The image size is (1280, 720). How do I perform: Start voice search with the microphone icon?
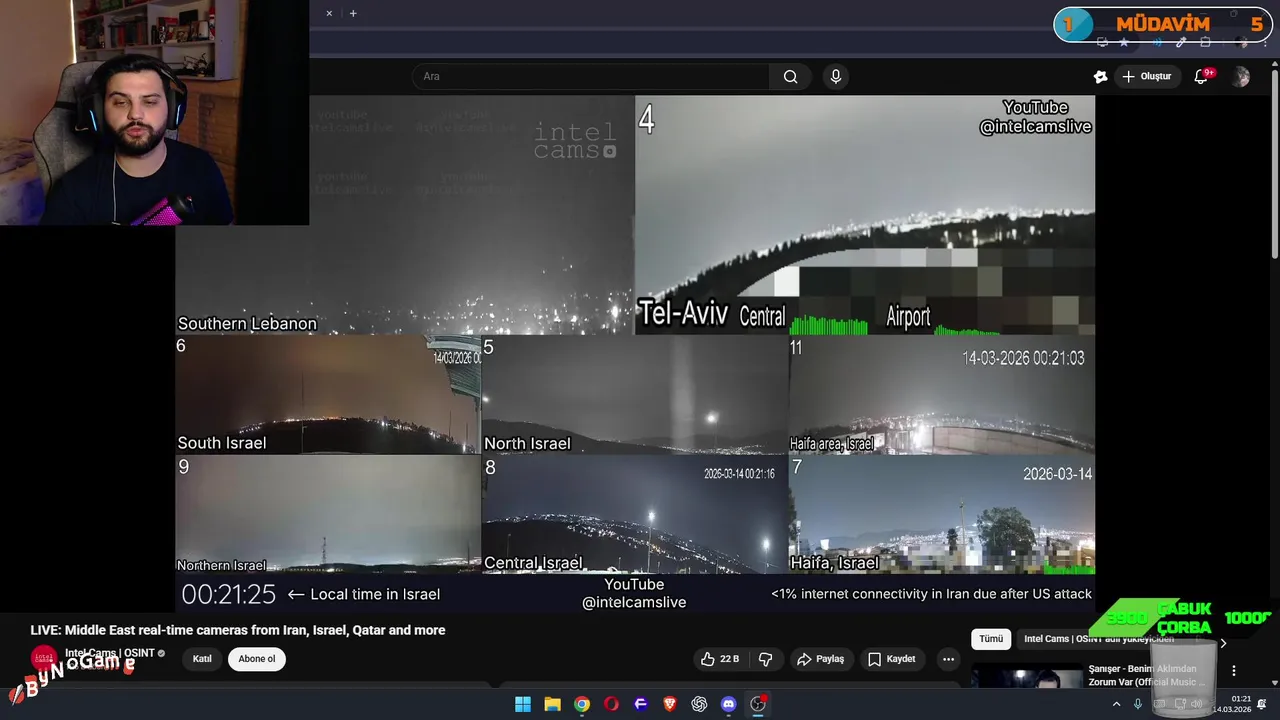coord(836,76)
